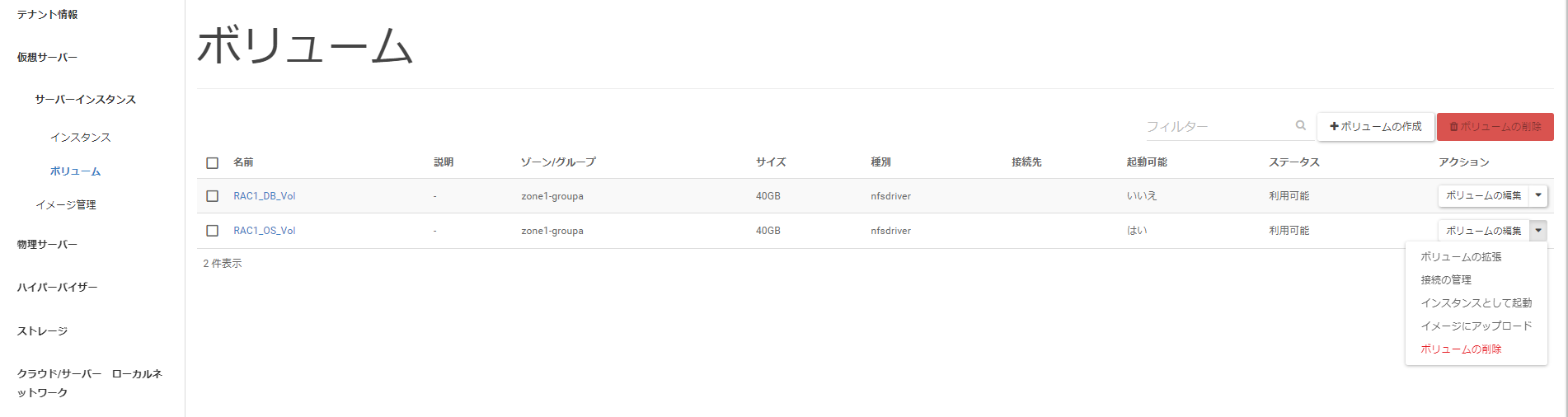
Task: Expand 仮想サーバー in the sidebar
Action: coord(47,58)
